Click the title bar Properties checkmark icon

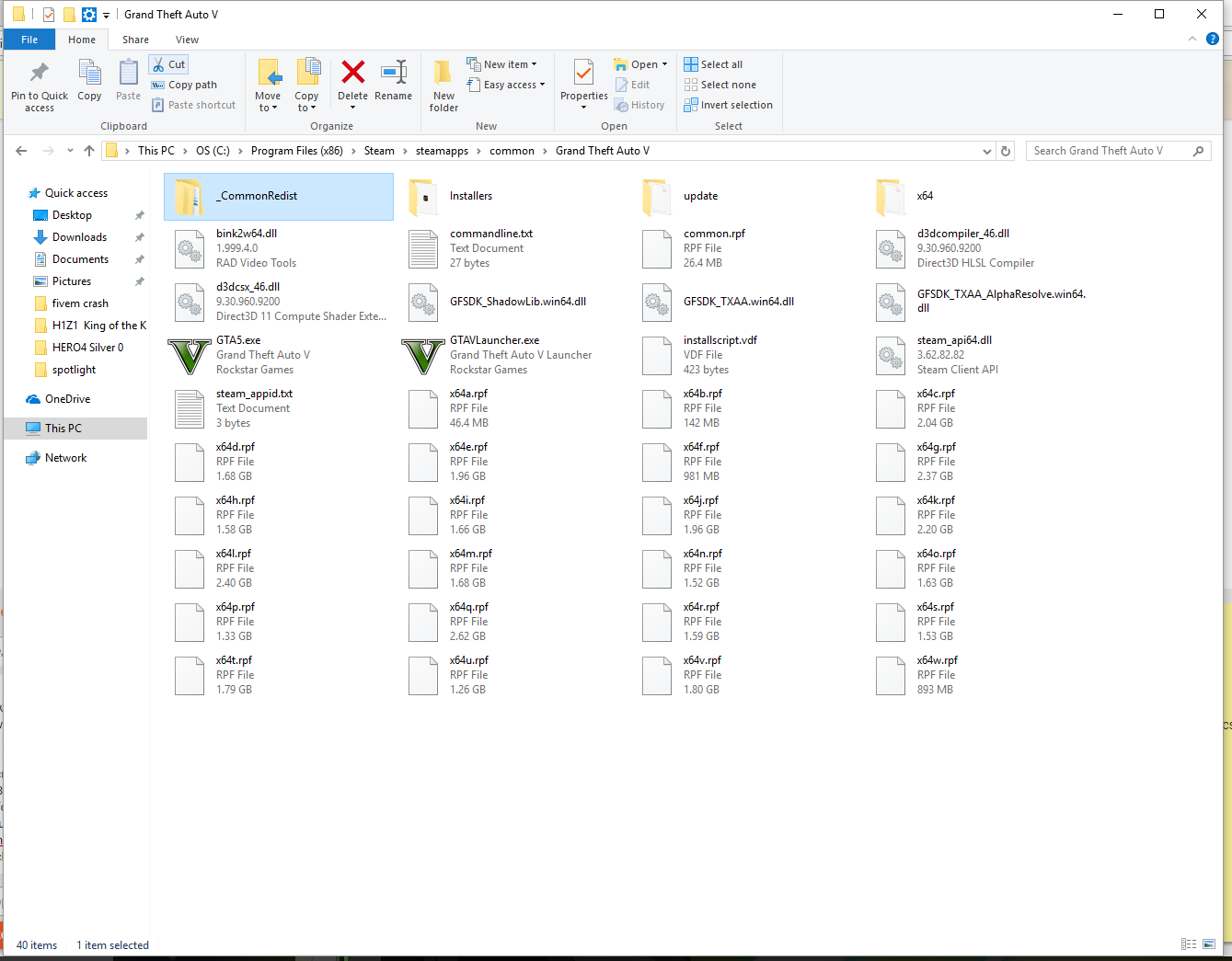(x=49, y=15)
